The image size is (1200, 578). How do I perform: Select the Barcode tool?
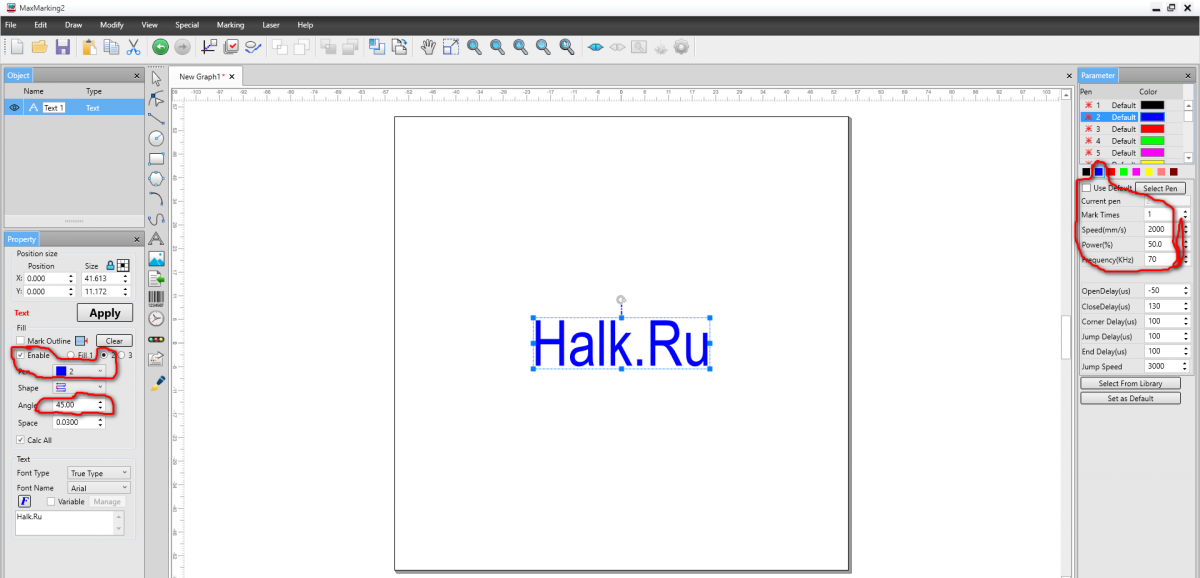click(156, 298)
